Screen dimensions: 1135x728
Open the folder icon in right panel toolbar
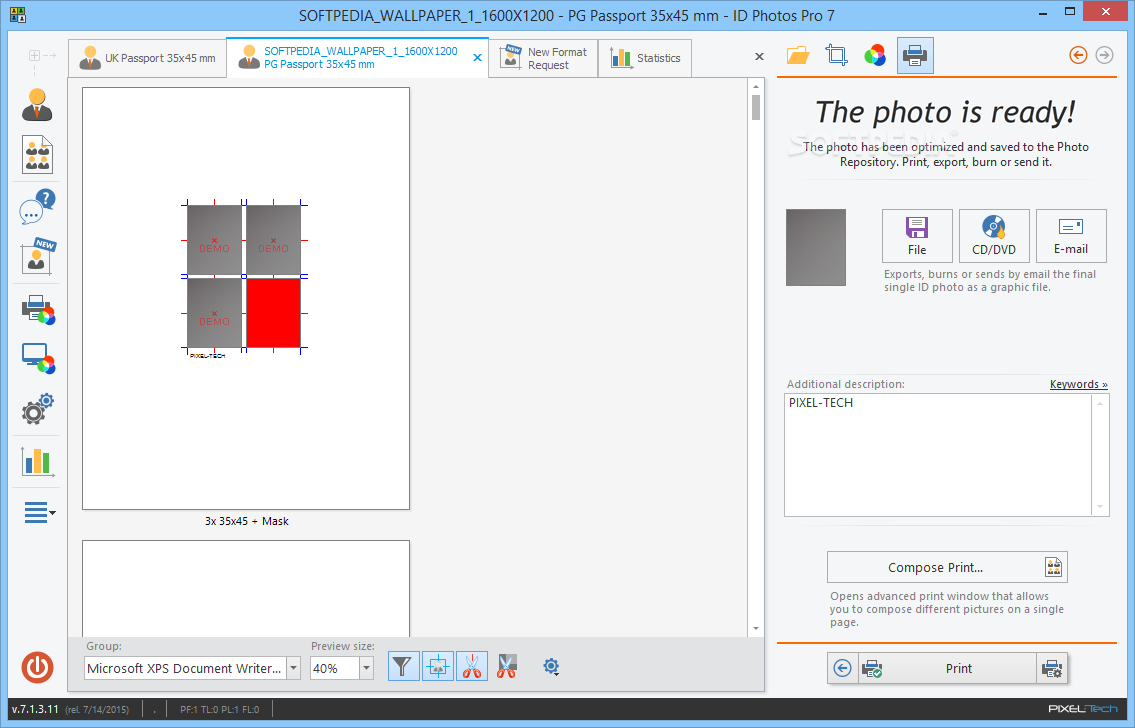pyautogui.click(x=798, y=56)
